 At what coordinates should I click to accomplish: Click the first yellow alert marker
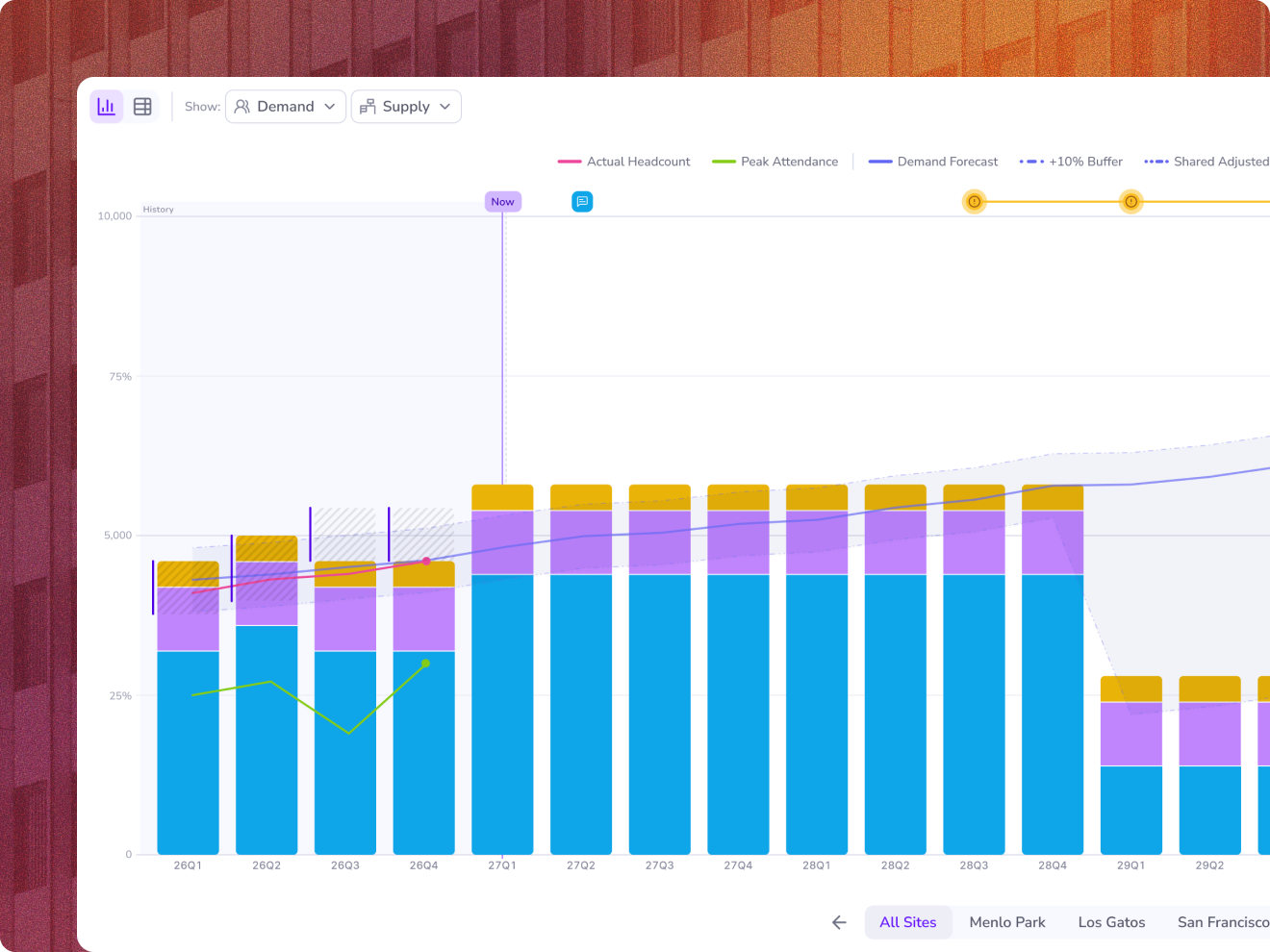[x=975, y=202]
